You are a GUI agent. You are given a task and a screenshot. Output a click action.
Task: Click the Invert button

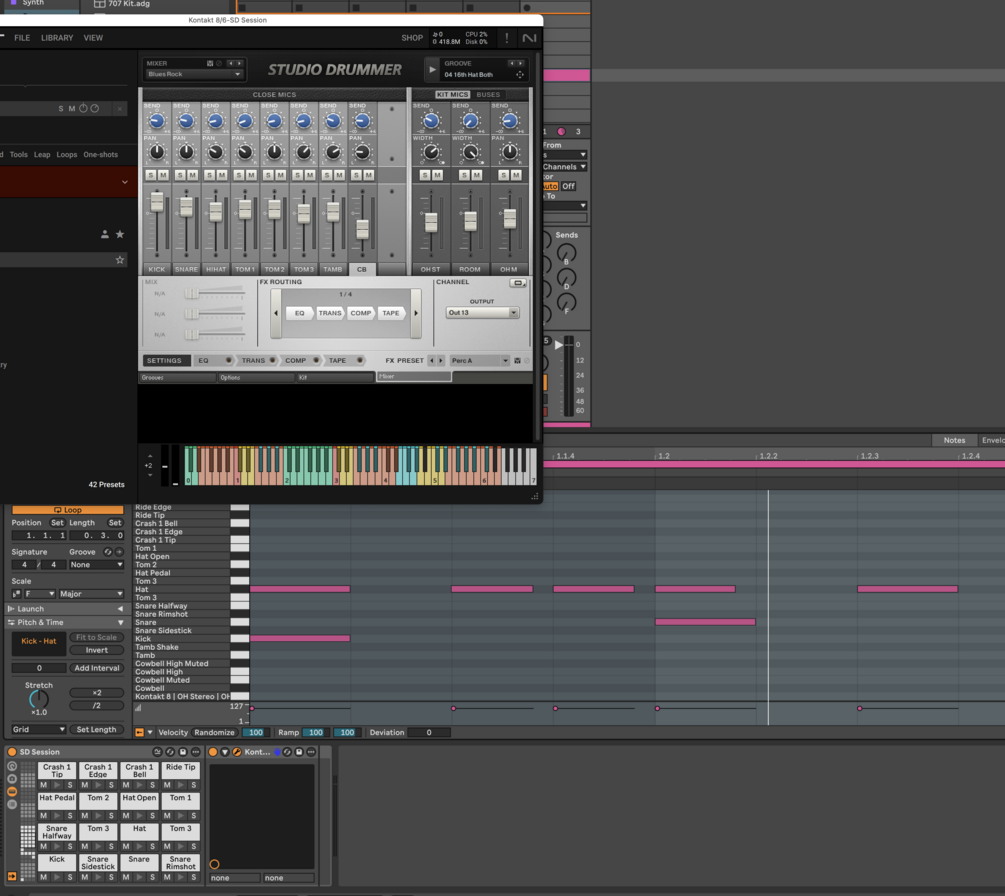(x=97, y=651)
